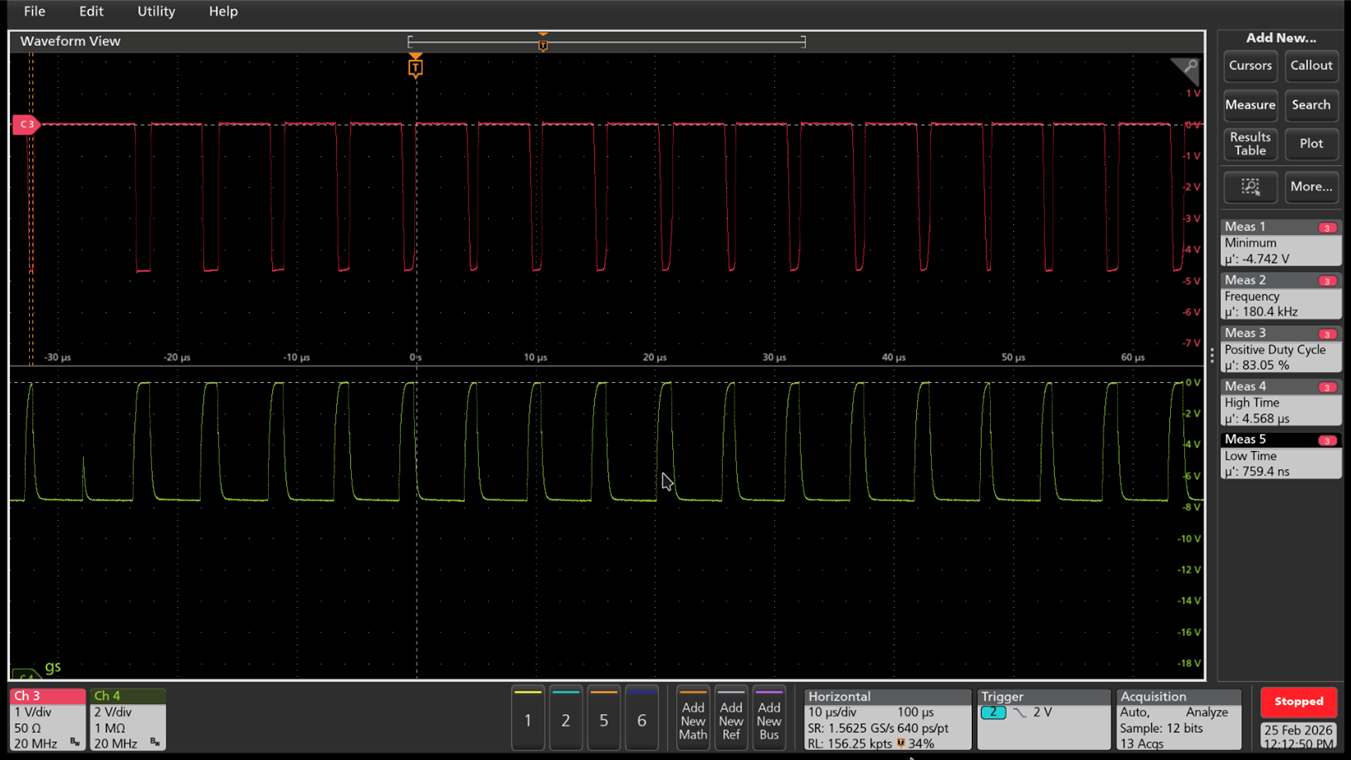The width and height of the screenshot is (1351, 760).
Task: Open the Meas 2 Frequency measurement badge
Action: point(1280,296)
